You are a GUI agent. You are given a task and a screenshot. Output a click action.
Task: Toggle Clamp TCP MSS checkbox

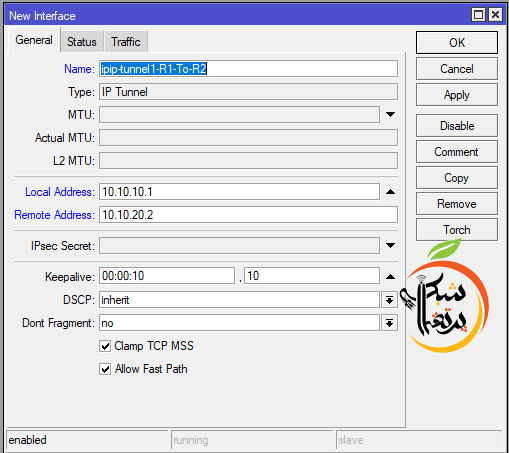(x=105, y=346)
